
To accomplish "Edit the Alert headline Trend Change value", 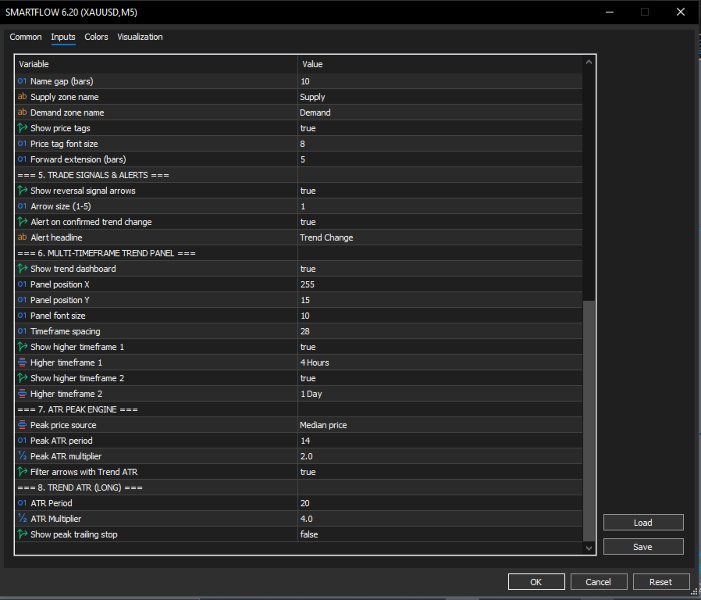I will click(x=440, y=238).
